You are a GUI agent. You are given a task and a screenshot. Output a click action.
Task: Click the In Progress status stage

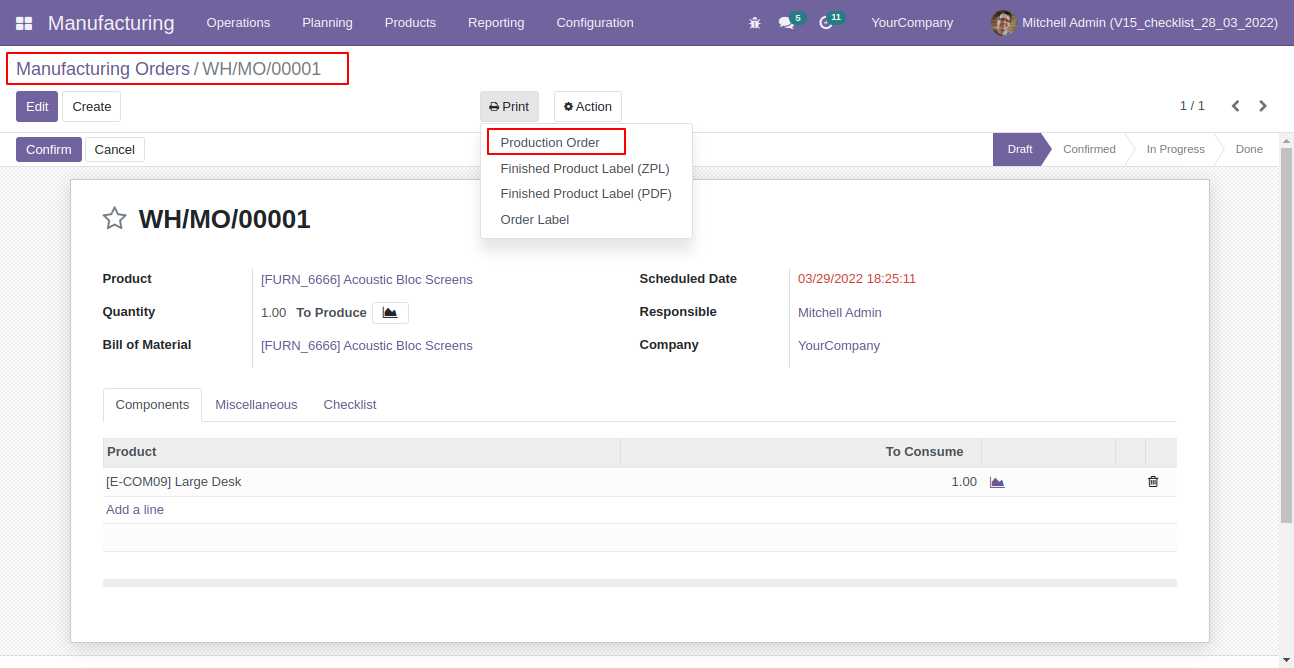[x=1175, y=150]
